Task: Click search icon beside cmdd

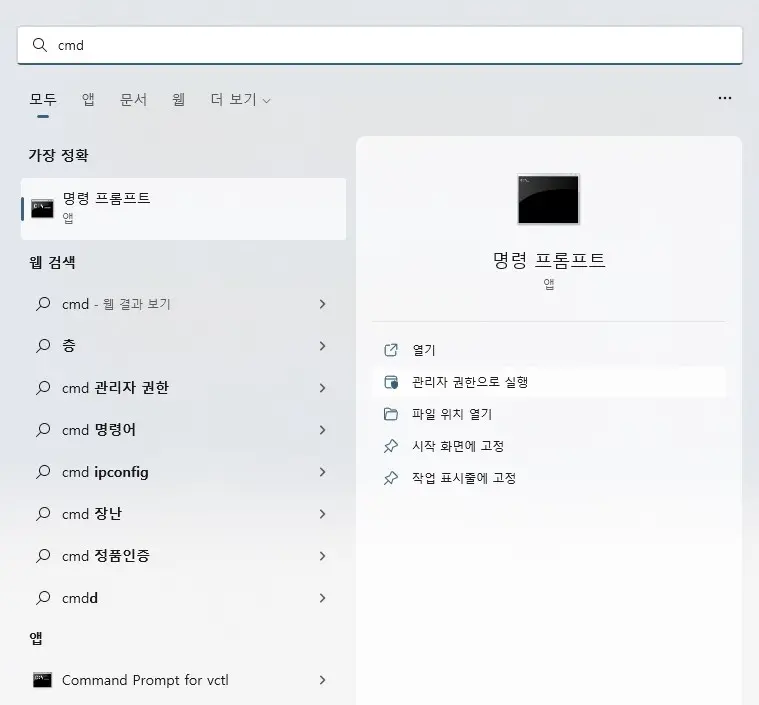Action: pyautogui.click(x=43, y=598)
